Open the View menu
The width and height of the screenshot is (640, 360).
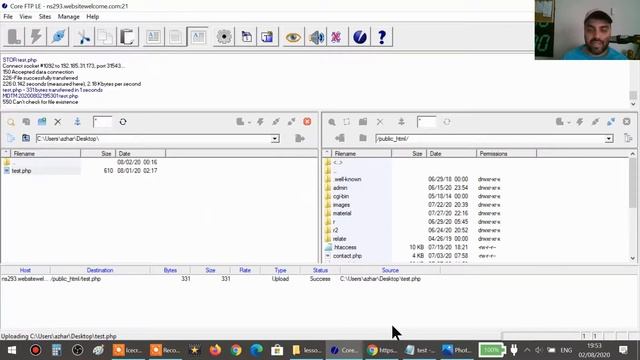click(x=25, y=17)
